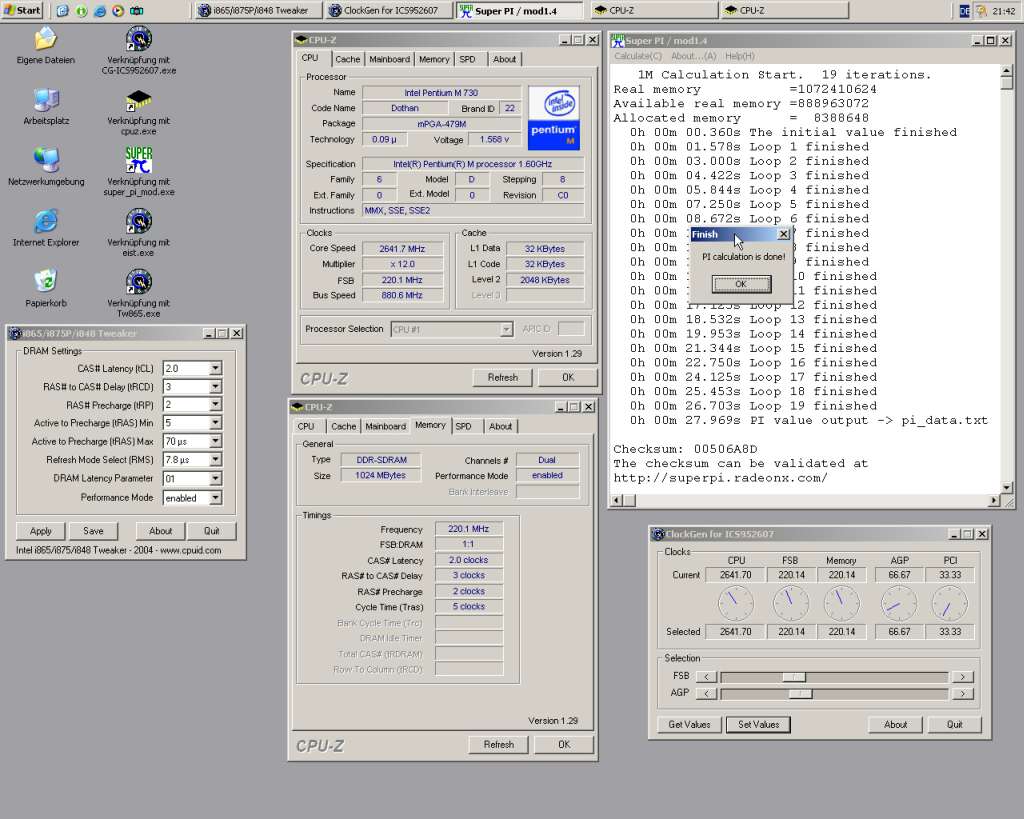Open the Netzwerkumgebung desktop icon
Viewport: 1024px width, 819px height.
(45, 161)
